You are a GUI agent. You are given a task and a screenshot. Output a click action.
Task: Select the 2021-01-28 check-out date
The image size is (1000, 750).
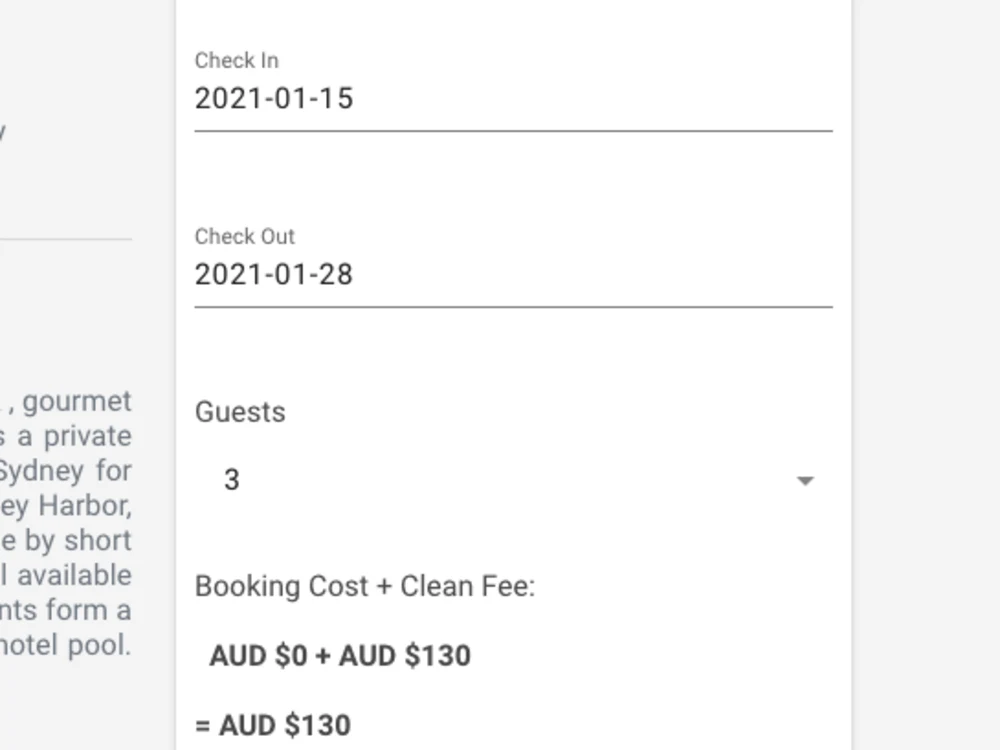273,274
